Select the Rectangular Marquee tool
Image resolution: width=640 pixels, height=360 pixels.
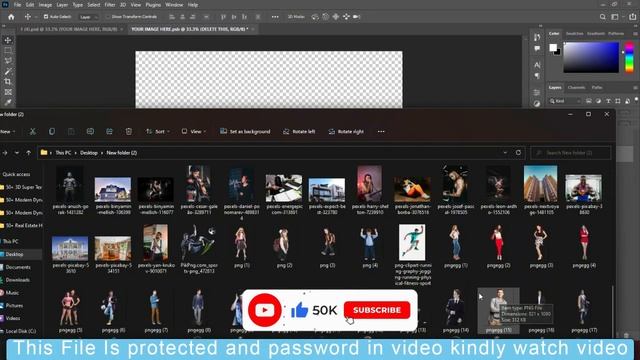tap(8, 51)
